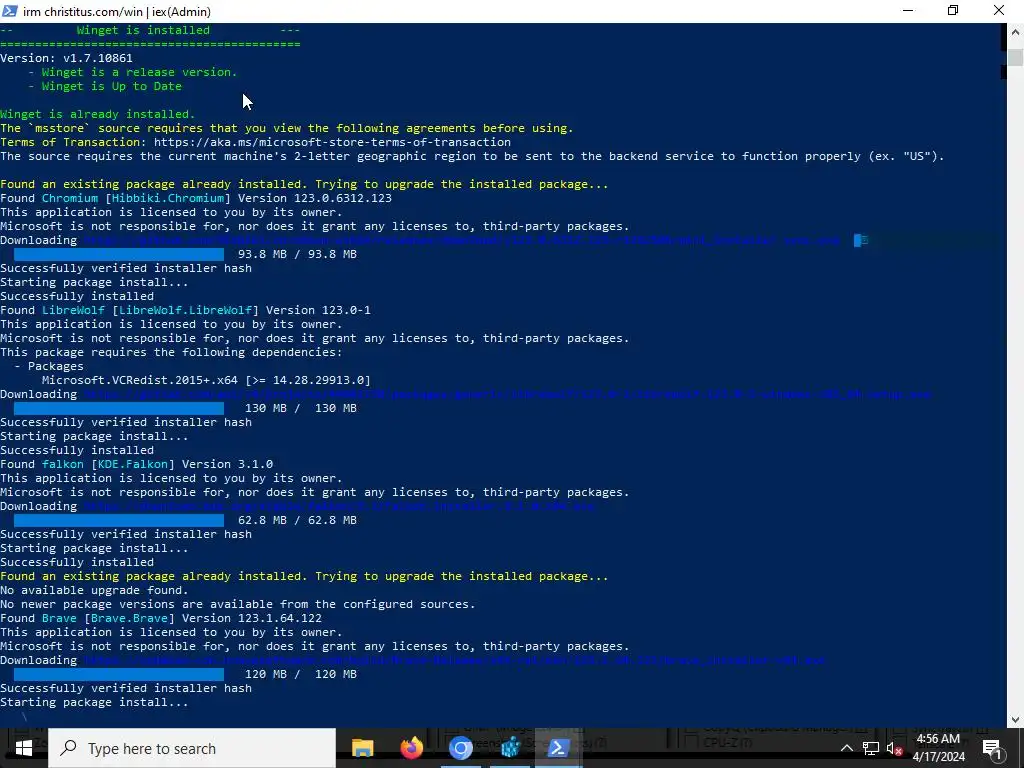1024x768 pixels.
Task: Click the 93.8 MB Chromium progress bar
Action: coord(119,254)
